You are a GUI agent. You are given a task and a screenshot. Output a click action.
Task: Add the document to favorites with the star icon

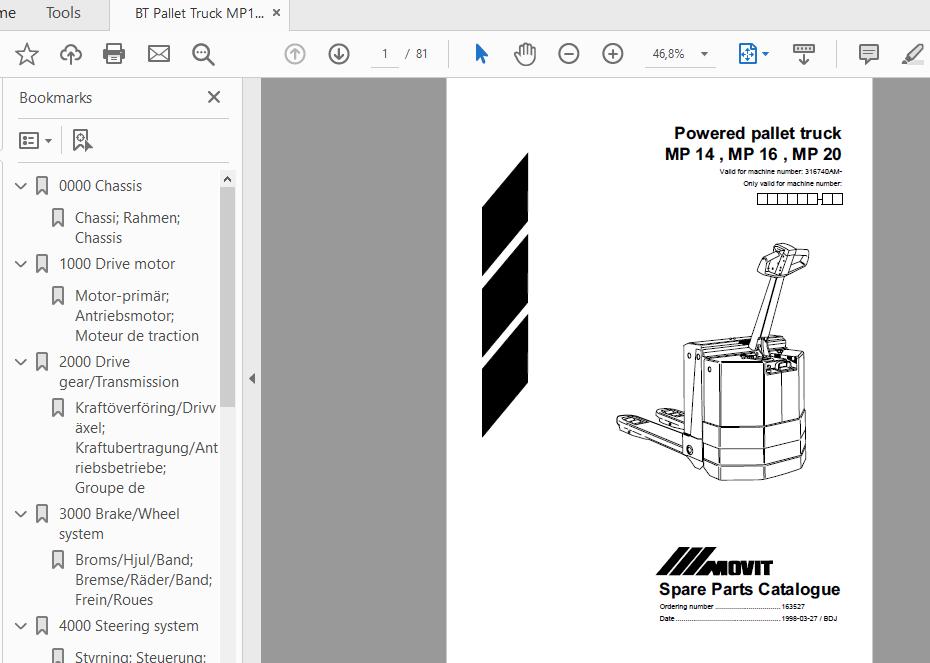click(27, 54)
